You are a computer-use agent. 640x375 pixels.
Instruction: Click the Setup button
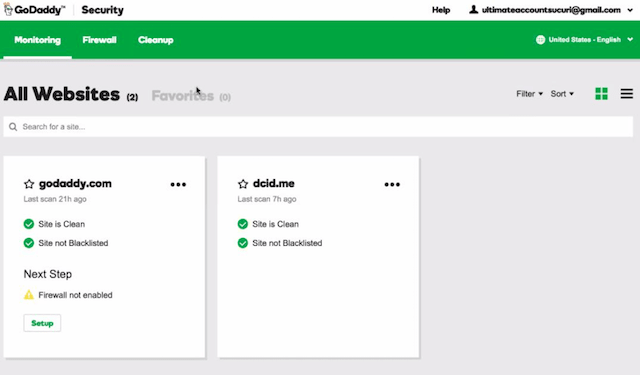42,323
